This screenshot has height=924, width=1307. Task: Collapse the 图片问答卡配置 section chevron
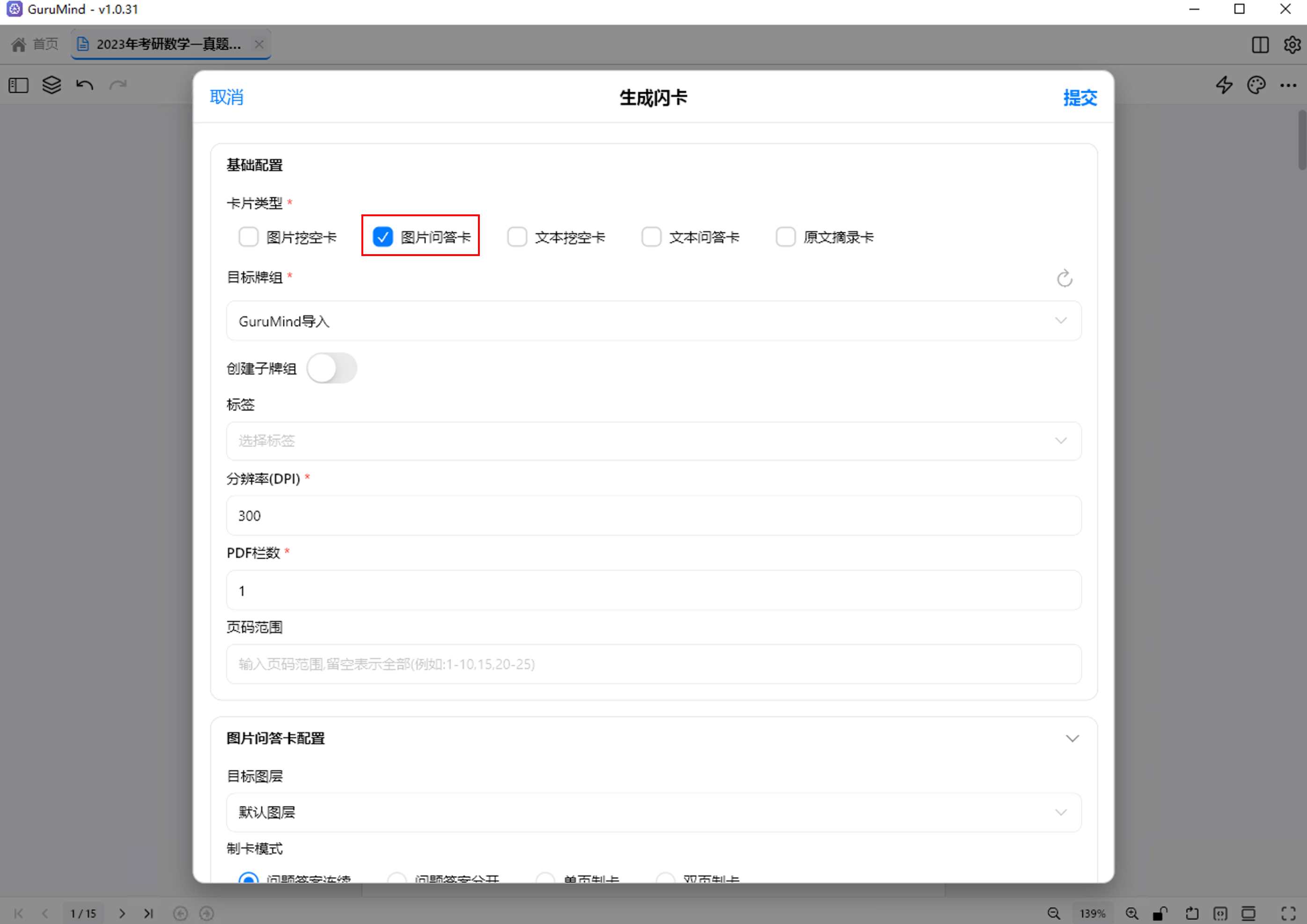pos(1072,738)
